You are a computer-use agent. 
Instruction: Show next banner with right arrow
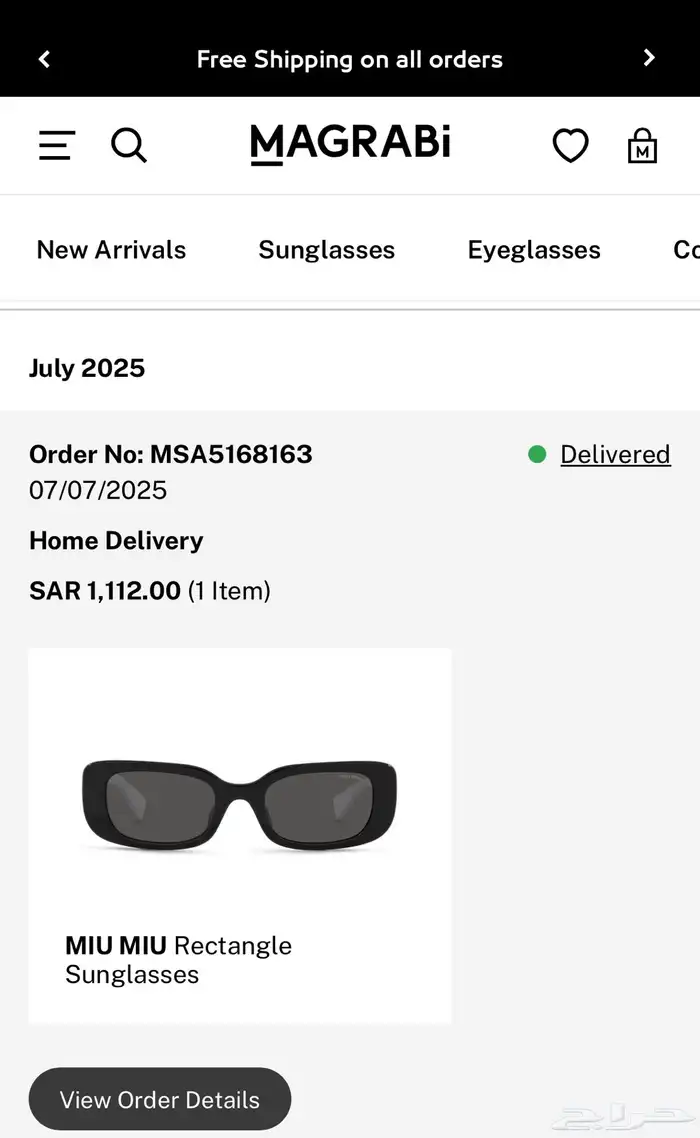click(x=649, y=58)
